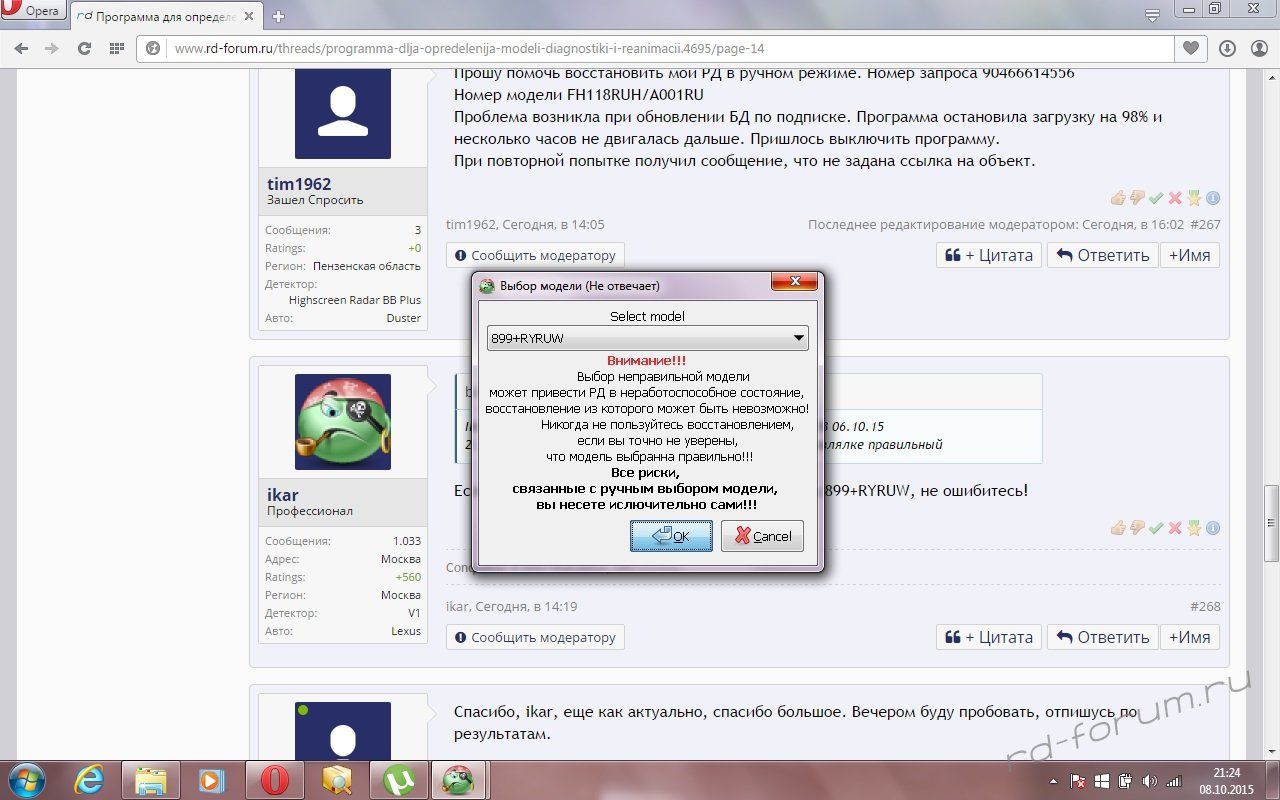Screen dimensions: 1280x800
Task: Click 'Ответить' on ikar's post #268
Action: [x=1103, y=637]
